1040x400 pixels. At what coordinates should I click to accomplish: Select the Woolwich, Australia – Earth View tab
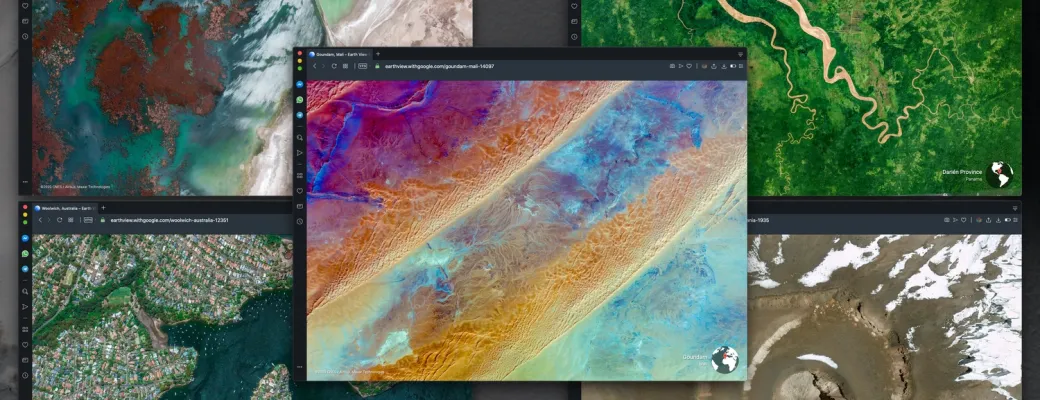click(64, 208)
